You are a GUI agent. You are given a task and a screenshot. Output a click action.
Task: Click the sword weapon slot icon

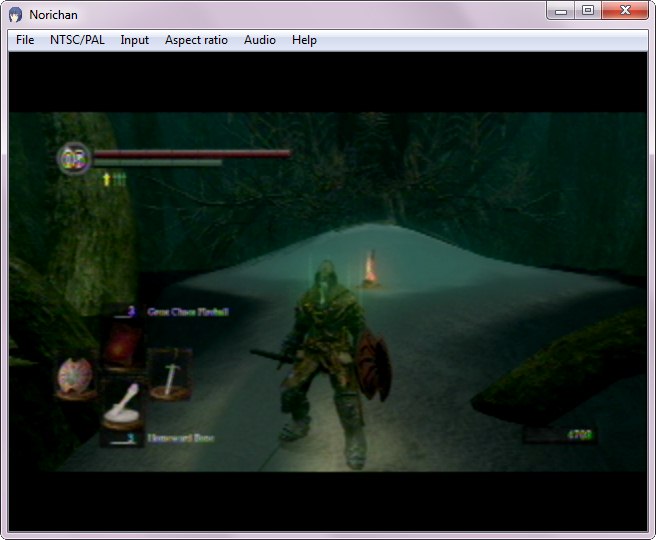tap(170, 374)
